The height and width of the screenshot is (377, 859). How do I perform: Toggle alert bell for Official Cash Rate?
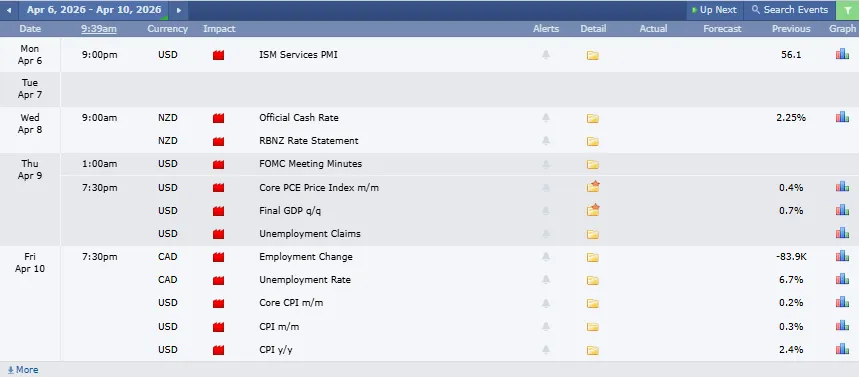(x=546, y=118)
